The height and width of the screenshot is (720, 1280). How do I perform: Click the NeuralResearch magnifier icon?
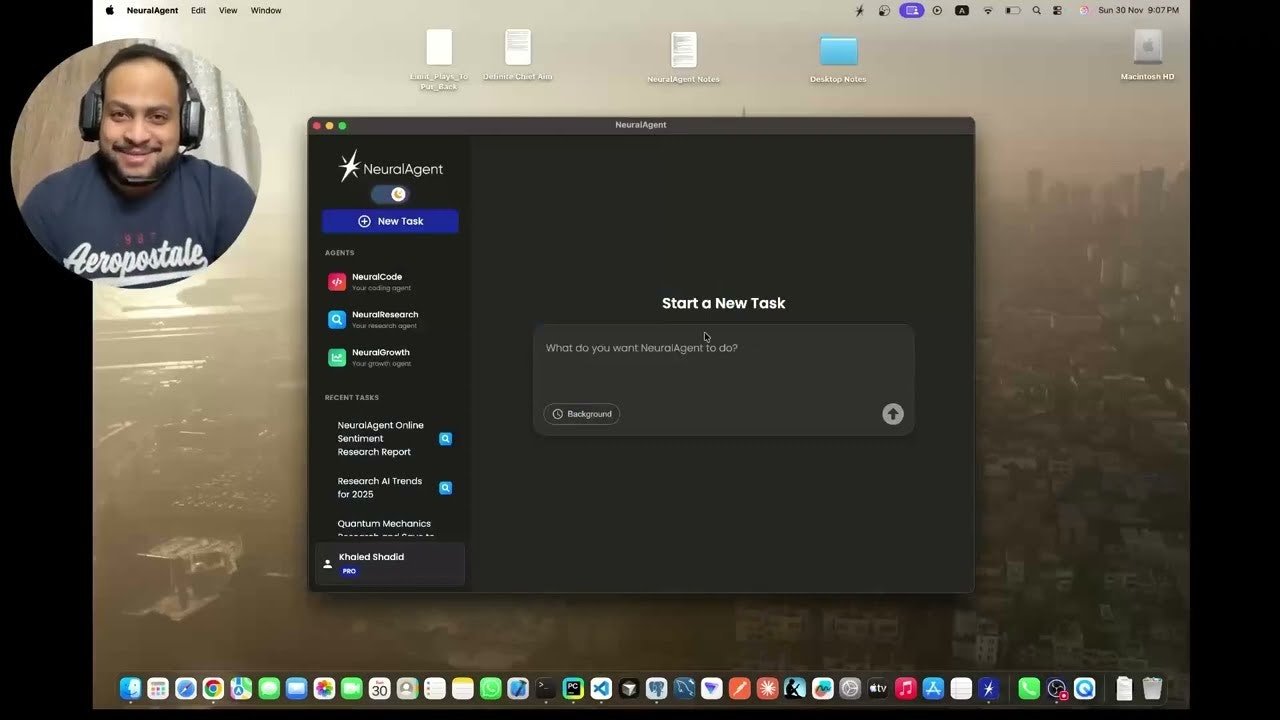[x=337, y=320]
